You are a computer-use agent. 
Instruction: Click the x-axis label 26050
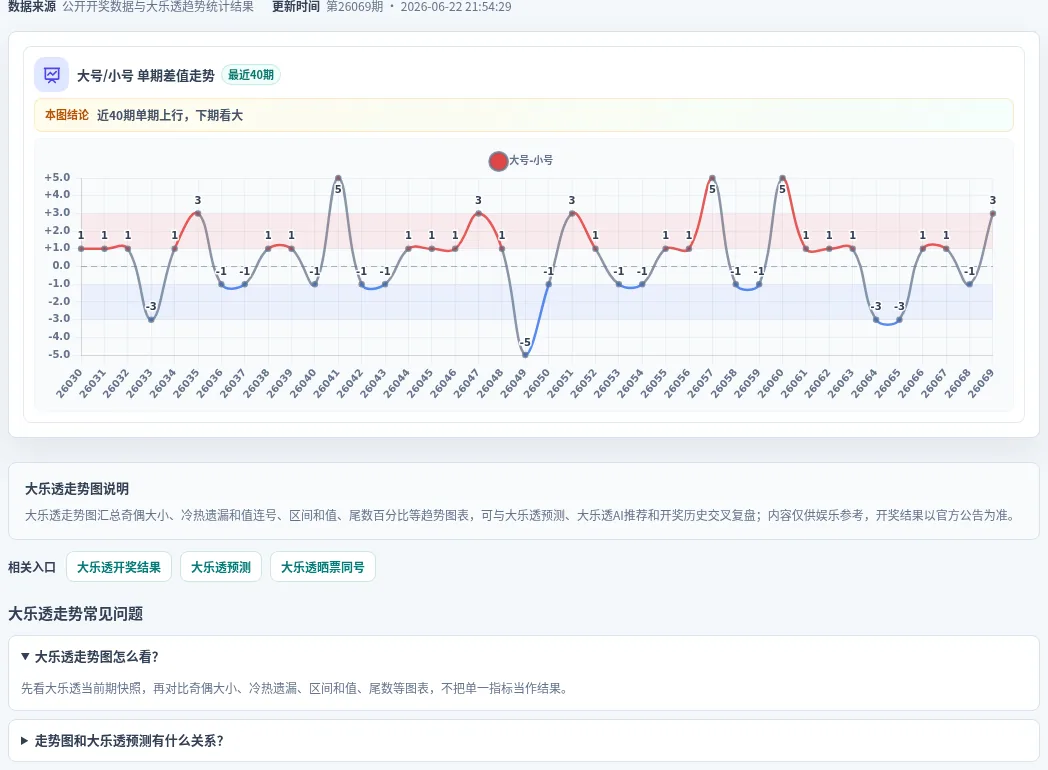(536, 383)
